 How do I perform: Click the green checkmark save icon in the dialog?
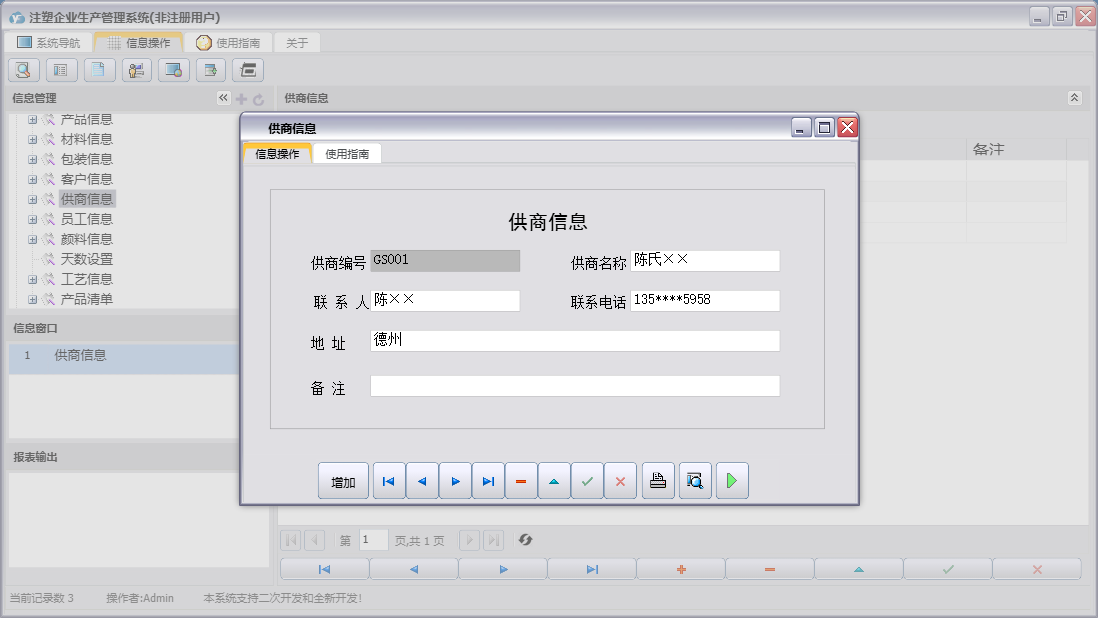point(587,481)
